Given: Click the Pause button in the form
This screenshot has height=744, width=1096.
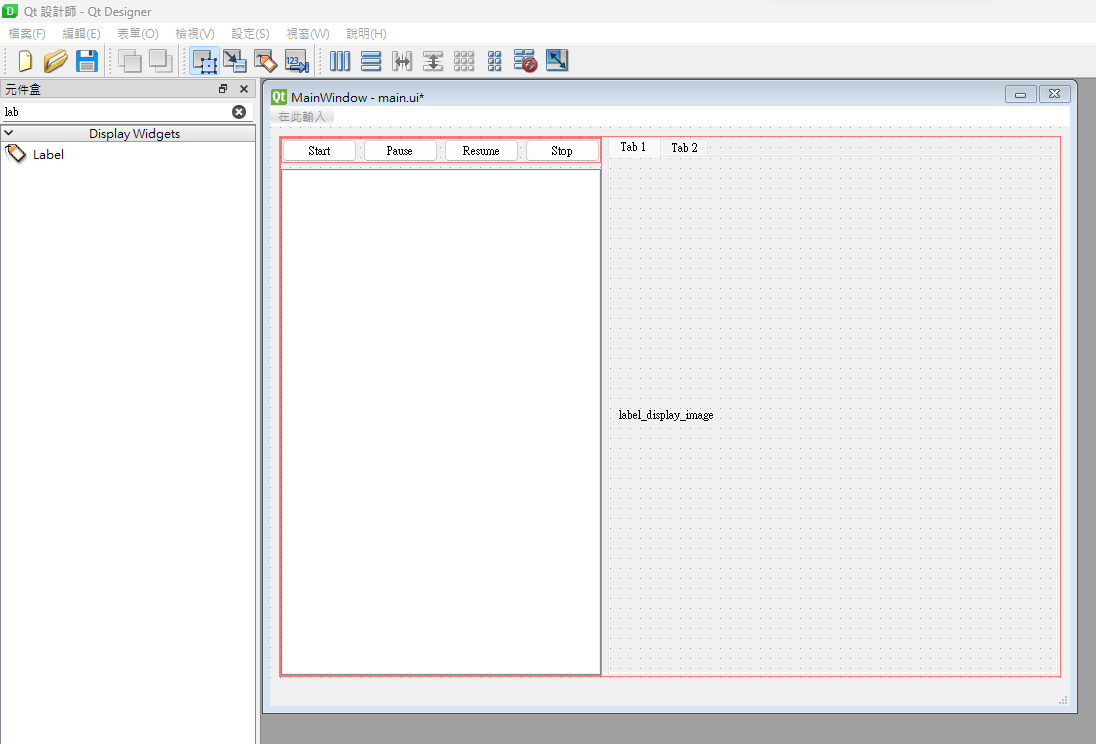Looking at the screenshot, I should coord(400,151).
